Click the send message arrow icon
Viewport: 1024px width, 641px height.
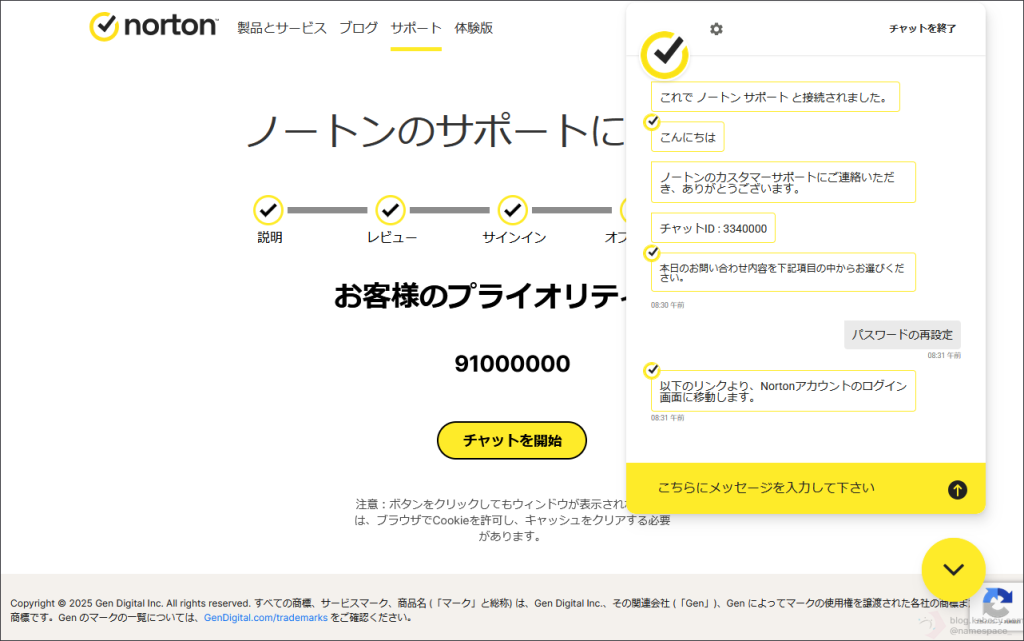click(957, 489)
